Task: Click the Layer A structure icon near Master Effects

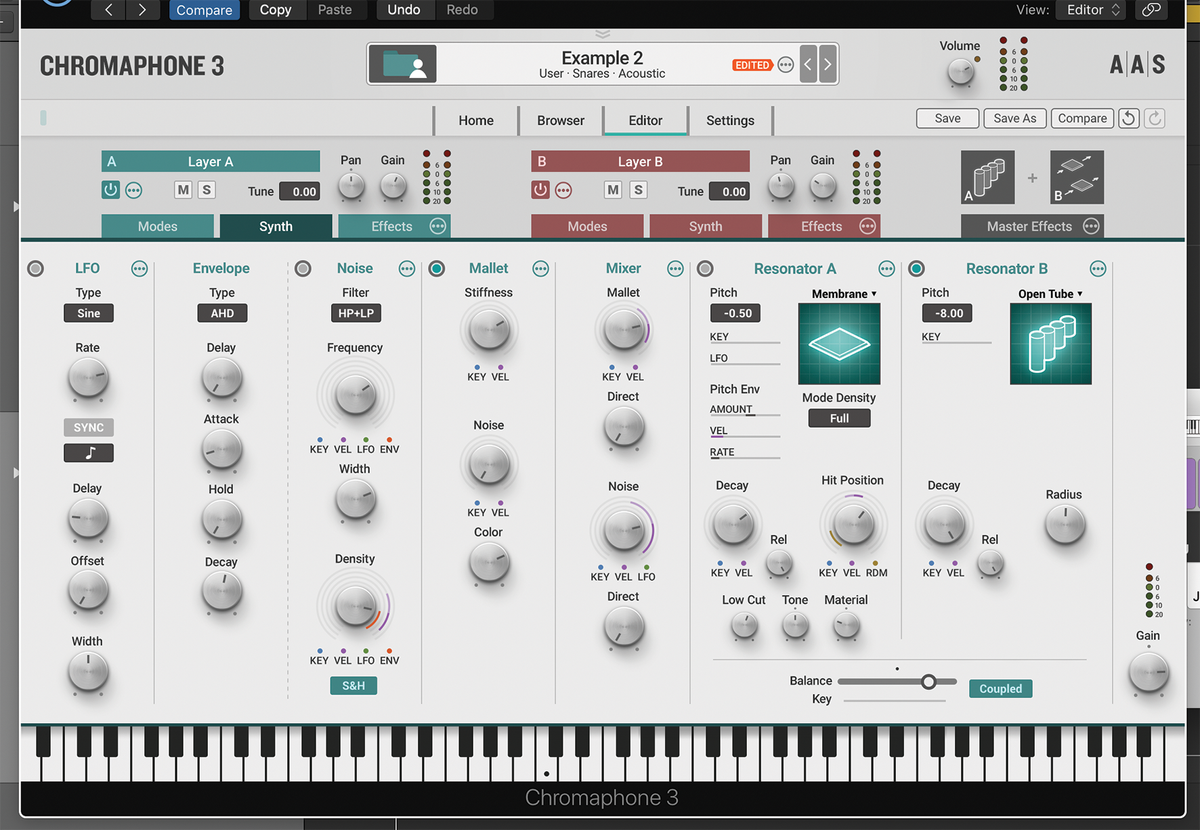Action: click(x=987, y=177)
